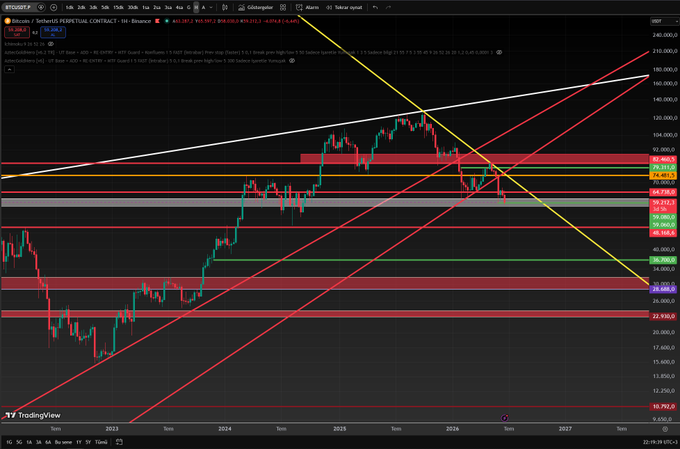Click the 22:19:39 UTC+3 clock
The width and height of the screenshot is (680, 449).
(x=660, y=442)
